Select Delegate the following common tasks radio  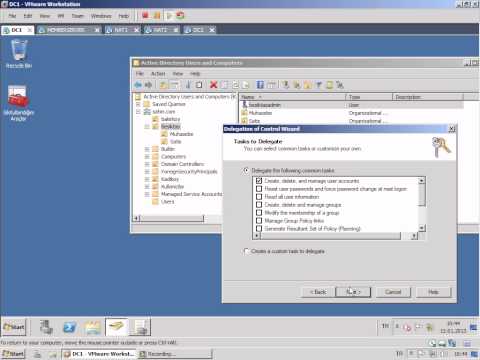point(246,170)
